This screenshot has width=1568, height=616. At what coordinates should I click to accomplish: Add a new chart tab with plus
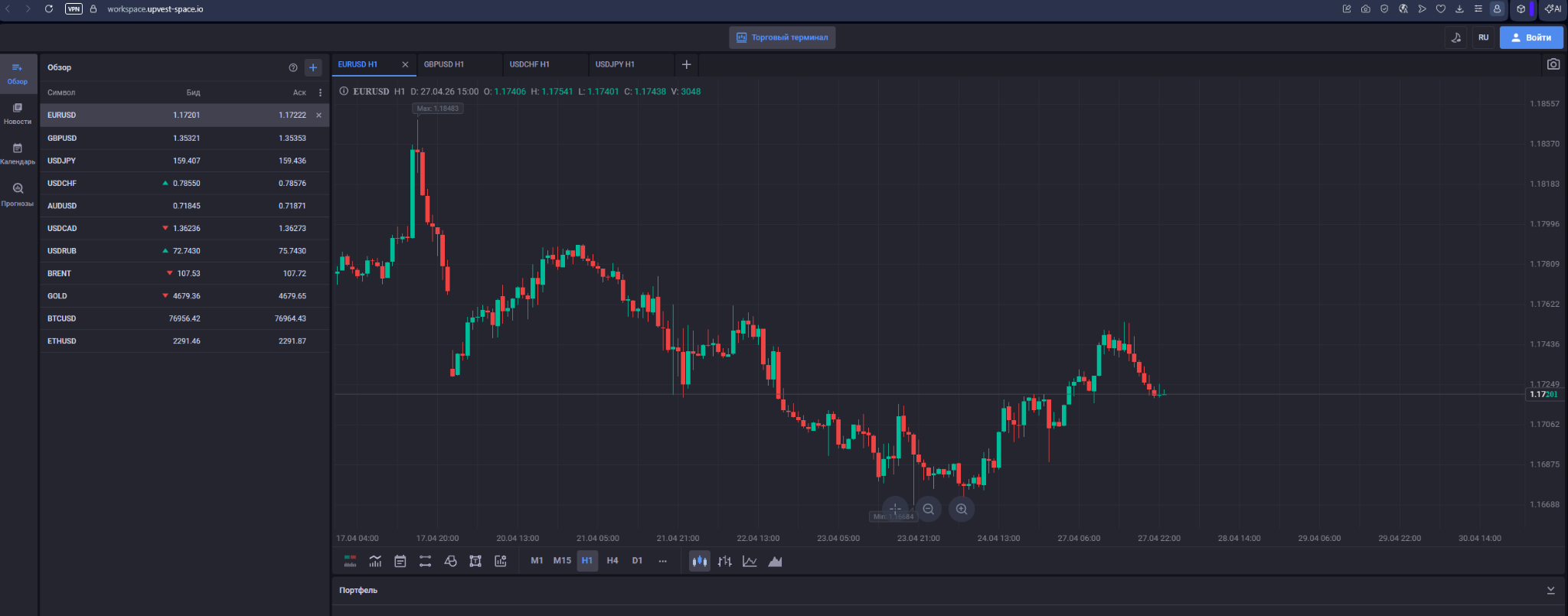686,64
